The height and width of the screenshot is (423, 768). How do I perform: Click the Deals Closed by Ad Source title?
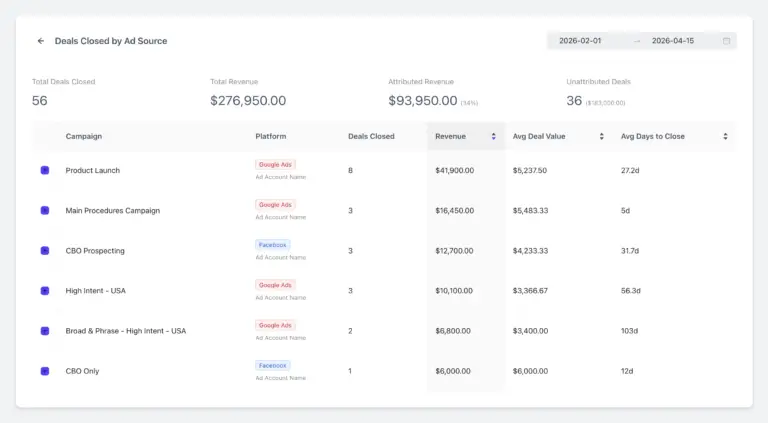click(111, 41)
